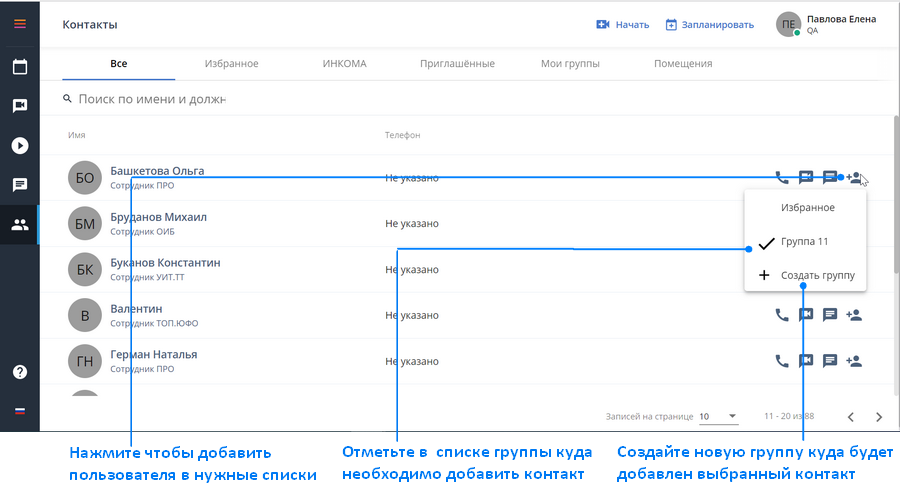Click the Контакты page title
900x490 pixels.
pos(90,25)
